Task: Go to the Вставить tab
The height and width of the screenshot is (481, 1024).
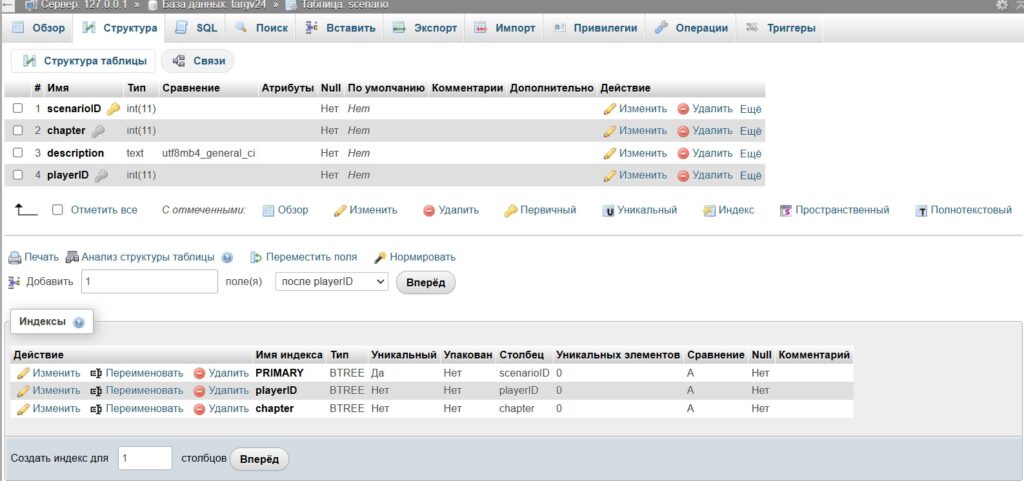Action: pyautogui.click(x=341, y=28)
